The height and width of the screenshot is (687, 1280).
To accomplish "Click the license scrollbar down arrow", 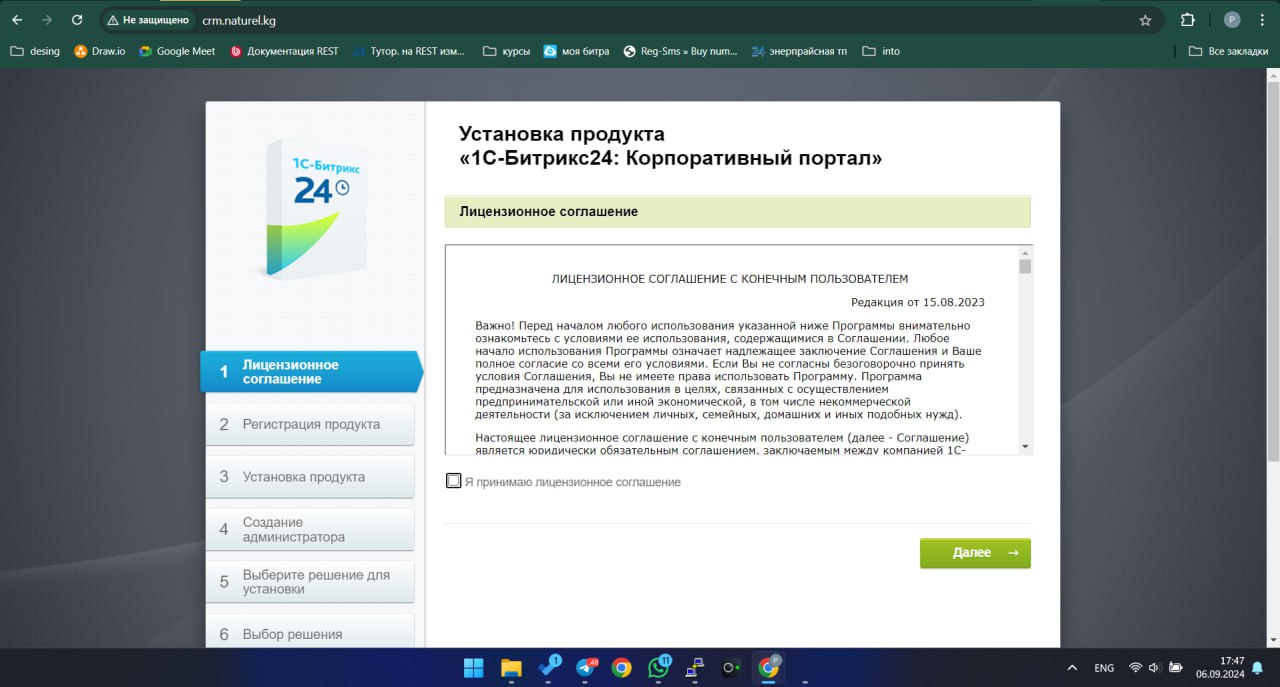I will click(x=1025, y=445).
